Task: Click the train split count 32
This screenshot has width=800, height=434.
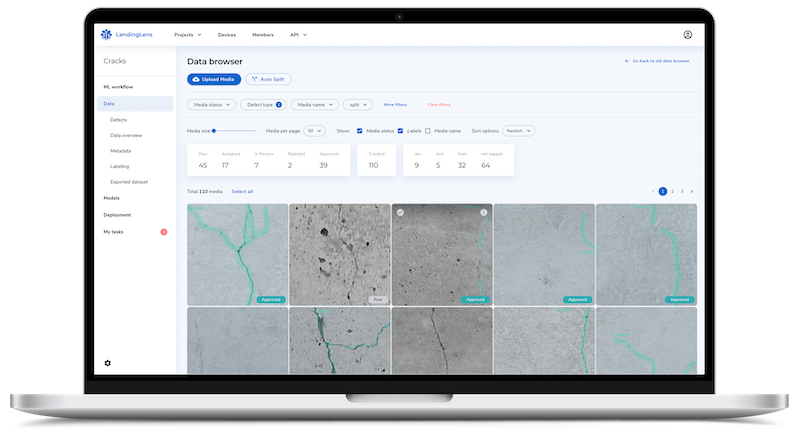Action: tap(462, 165)
